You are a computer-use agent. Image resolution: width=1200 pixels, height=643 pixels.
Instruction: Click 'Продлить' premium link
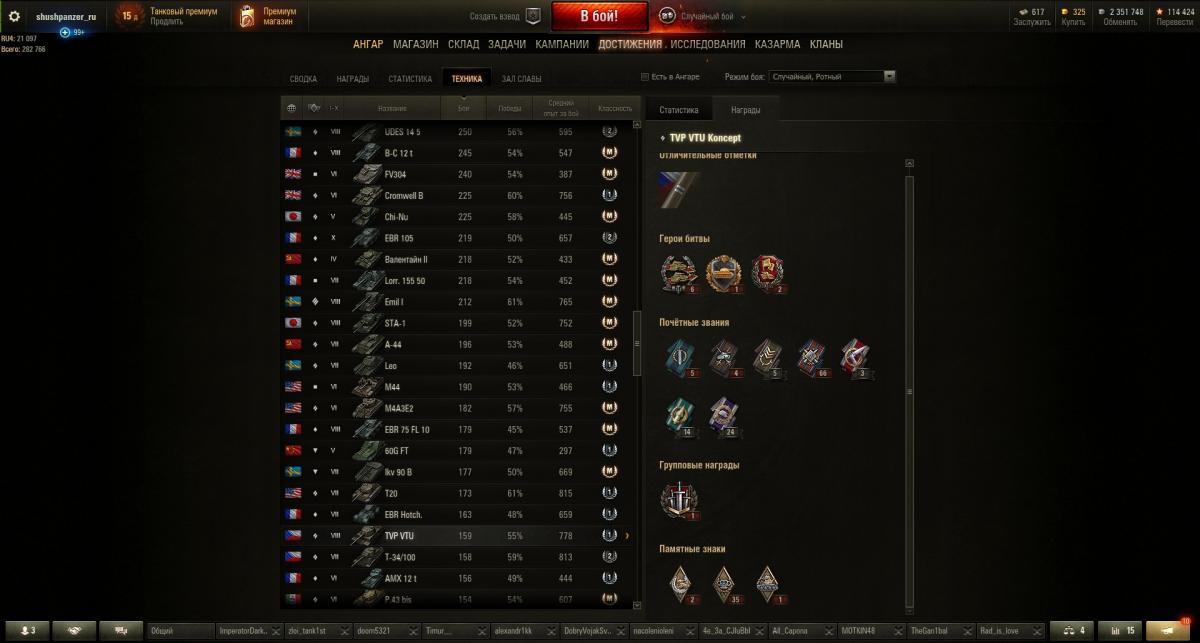point(167,21)
